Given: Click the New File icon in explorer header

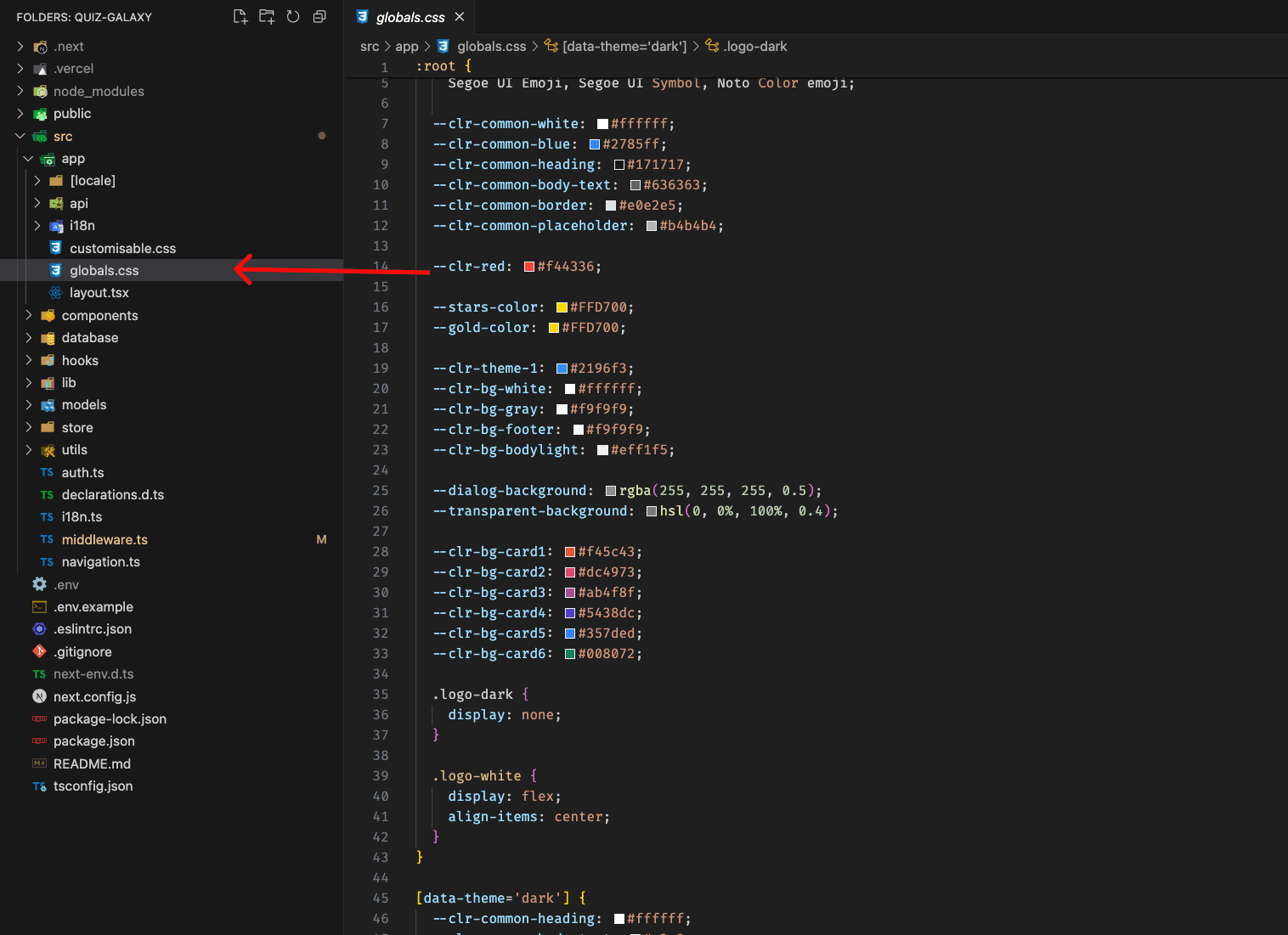Looking at the screenshot, I should 240,17.
